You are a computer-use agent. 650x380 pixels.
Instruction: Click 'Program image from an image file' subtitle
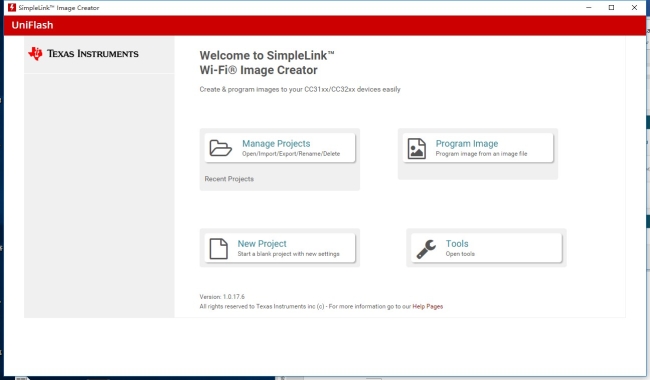[x=481, y=154]
